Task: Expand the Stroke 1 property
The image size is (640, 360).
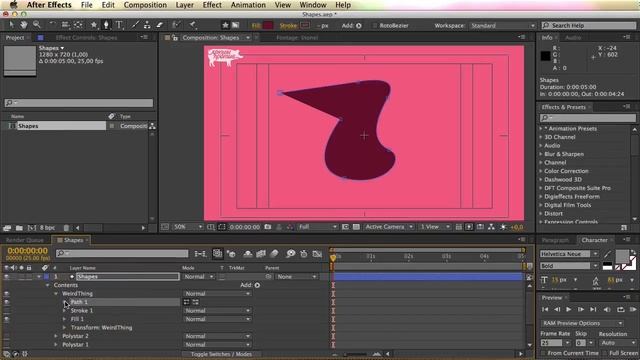Action: (64, 311)
